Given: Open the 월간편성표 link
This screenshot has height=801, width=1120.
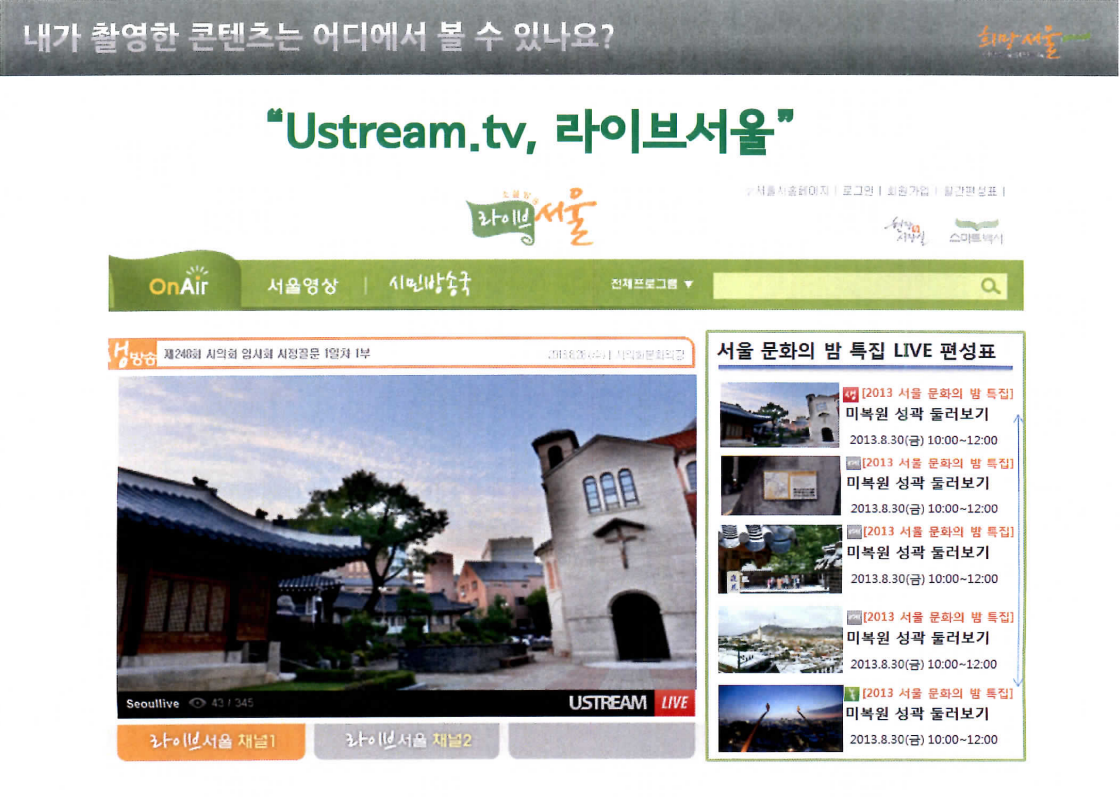Looking at the screenshot, I should click(970, 191).
